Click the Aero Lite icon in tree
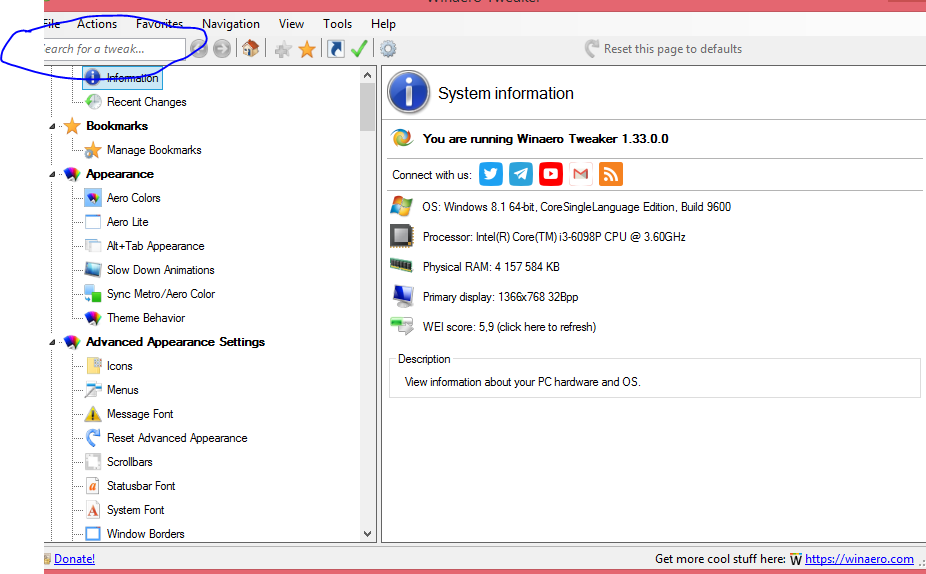 click(93, 222)
